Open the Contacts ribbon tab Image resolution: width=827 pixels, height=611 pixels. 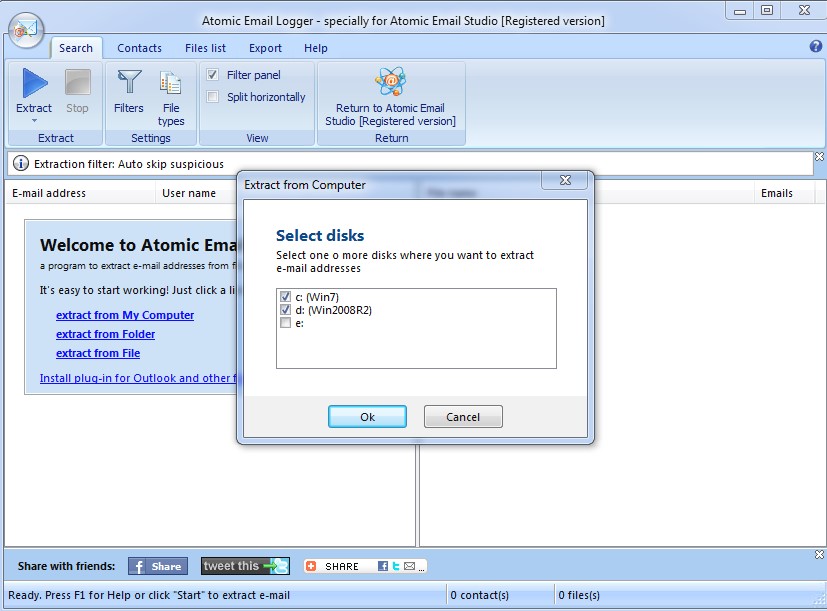pyautogui.click(x=139, y=48)
